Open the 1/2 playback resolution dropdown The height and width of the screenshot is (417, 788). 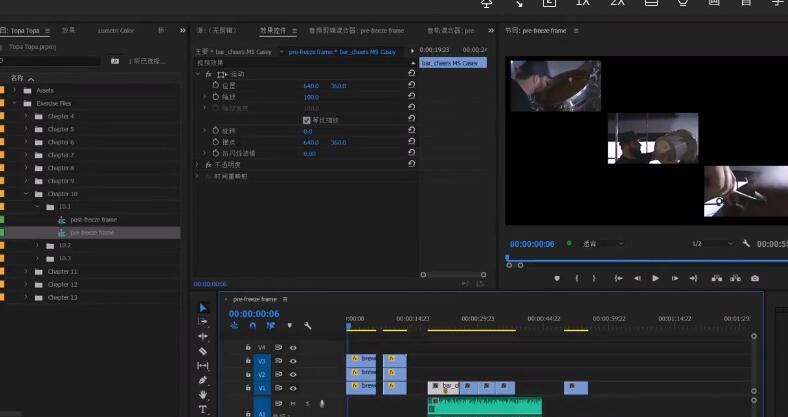point(710,244)
